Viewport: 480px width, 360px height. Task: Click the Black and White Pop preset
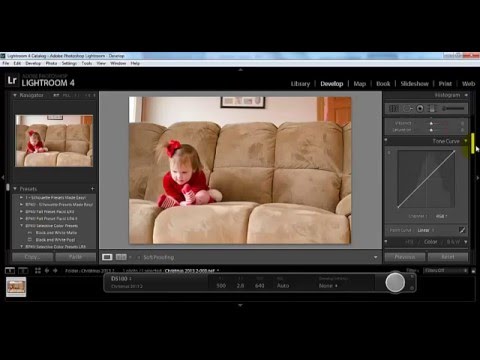click(x=55, y=240)
